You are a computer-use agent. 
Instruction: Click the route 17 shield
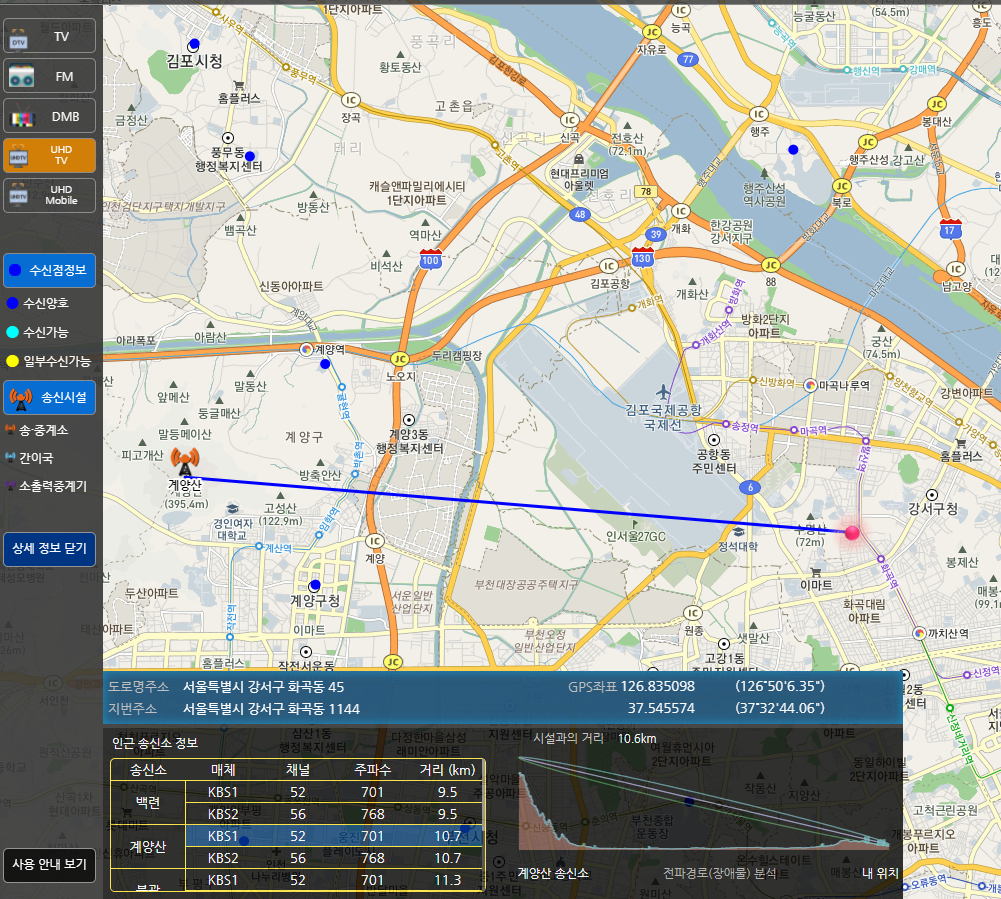click(x=950, y=229)
